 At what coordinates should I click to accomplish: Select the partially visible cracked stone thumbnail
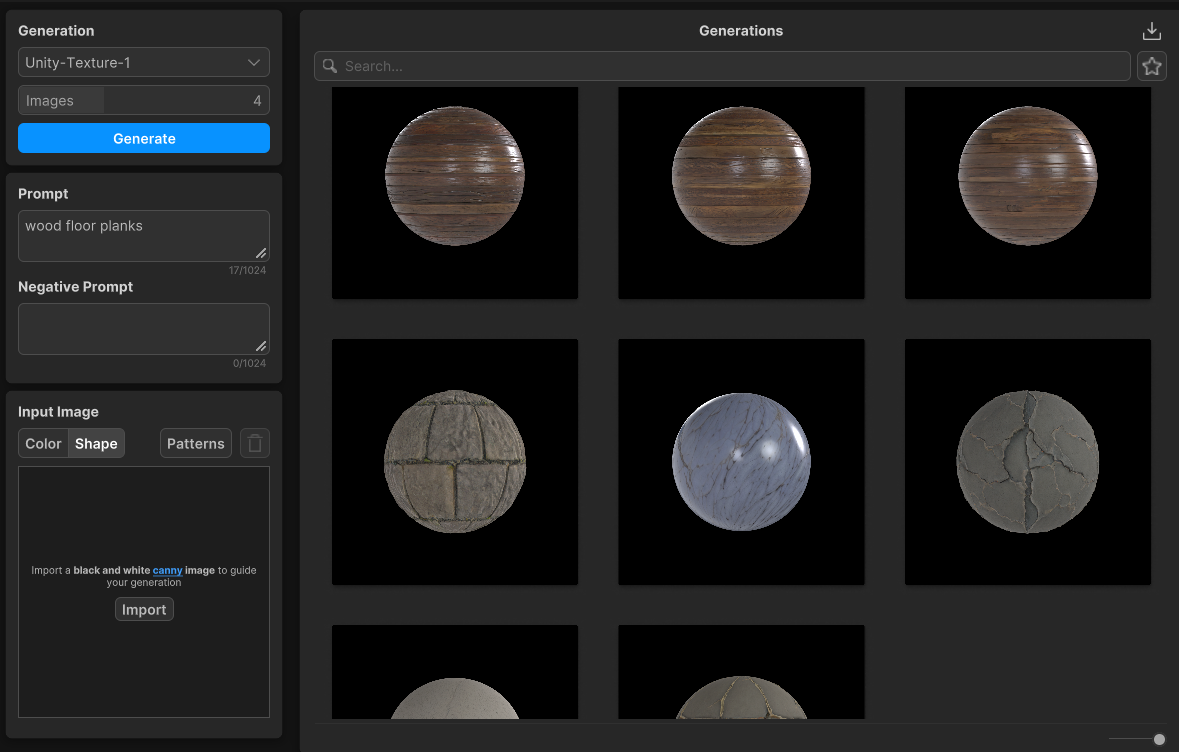click(x=741, y=672)
